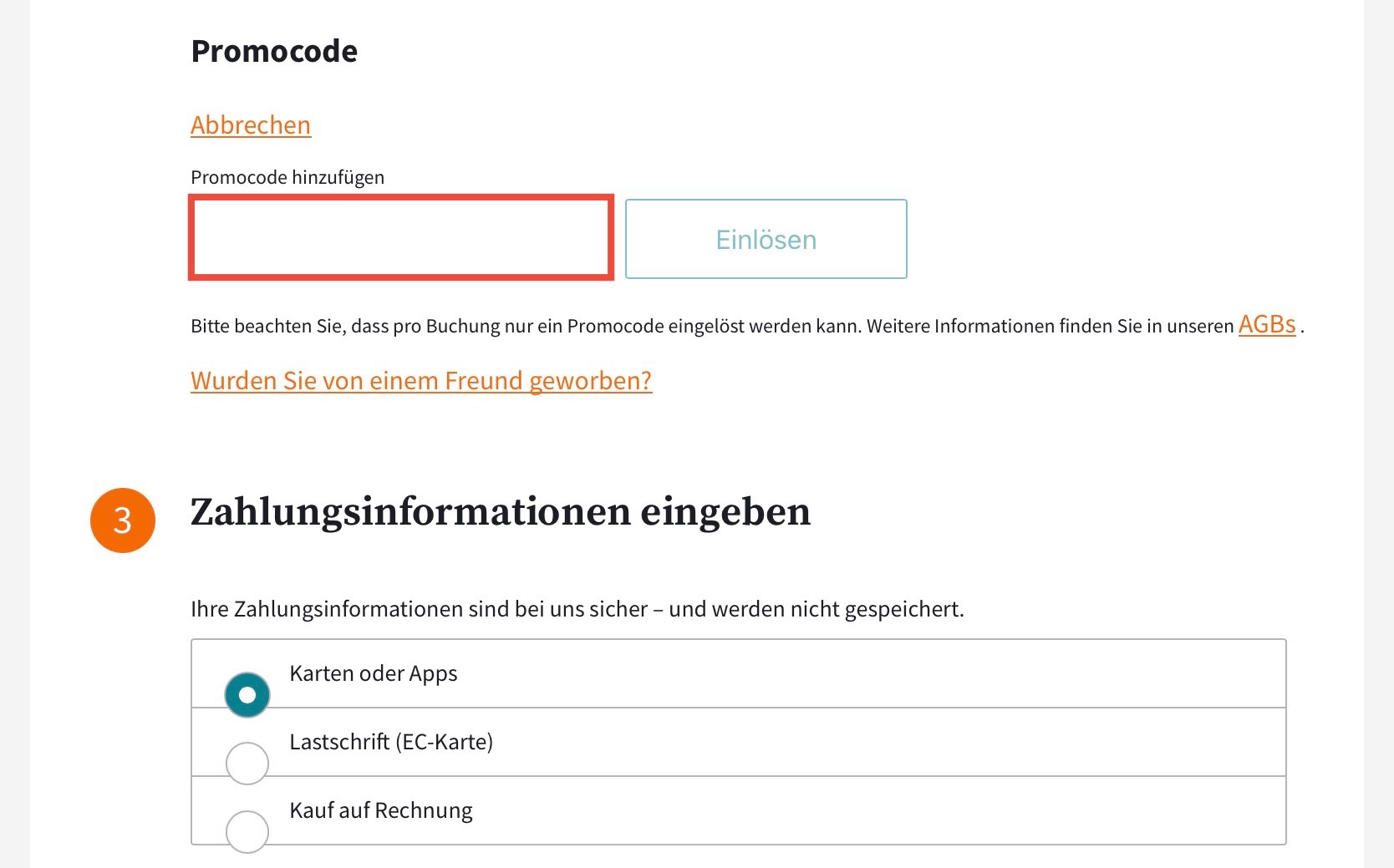Click the Lastschrift (EC-Karte) label text
Viewport: 1394px width, 868px height.
(x=391, y=742)
